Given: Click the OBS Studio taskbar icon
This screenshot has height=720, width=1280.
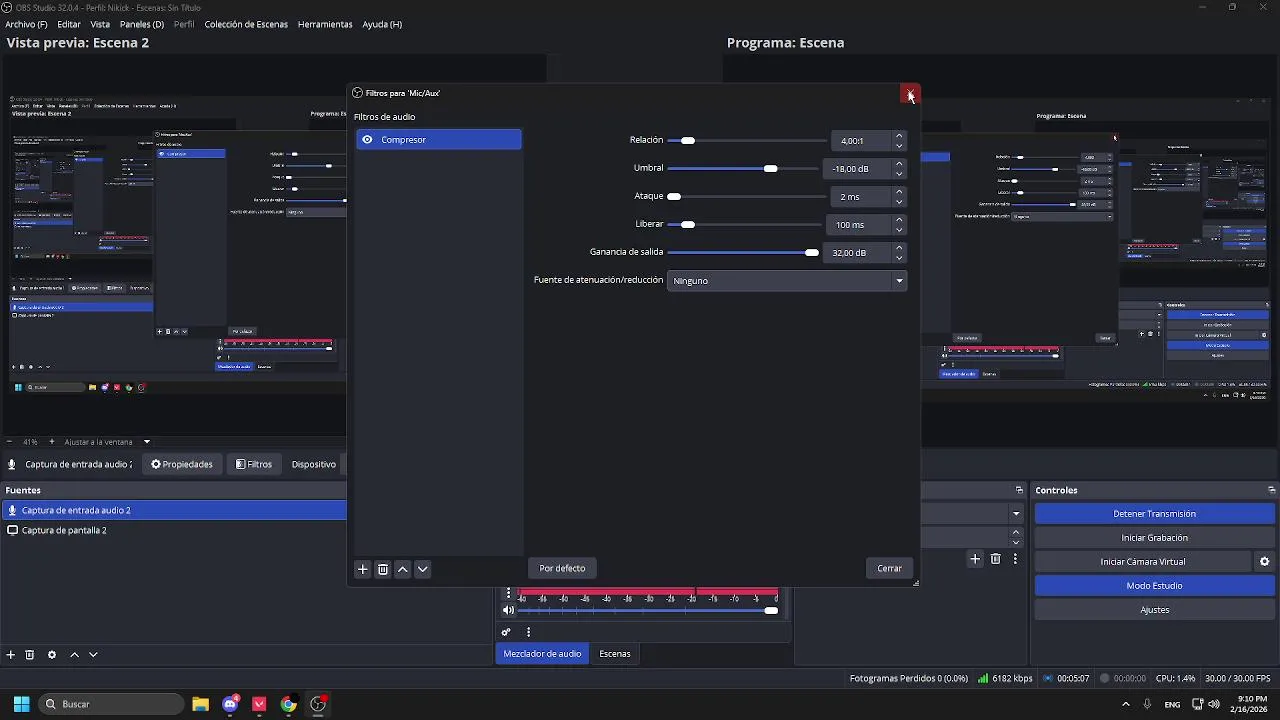Looking at the screenshot, I should tap(318, 704).
